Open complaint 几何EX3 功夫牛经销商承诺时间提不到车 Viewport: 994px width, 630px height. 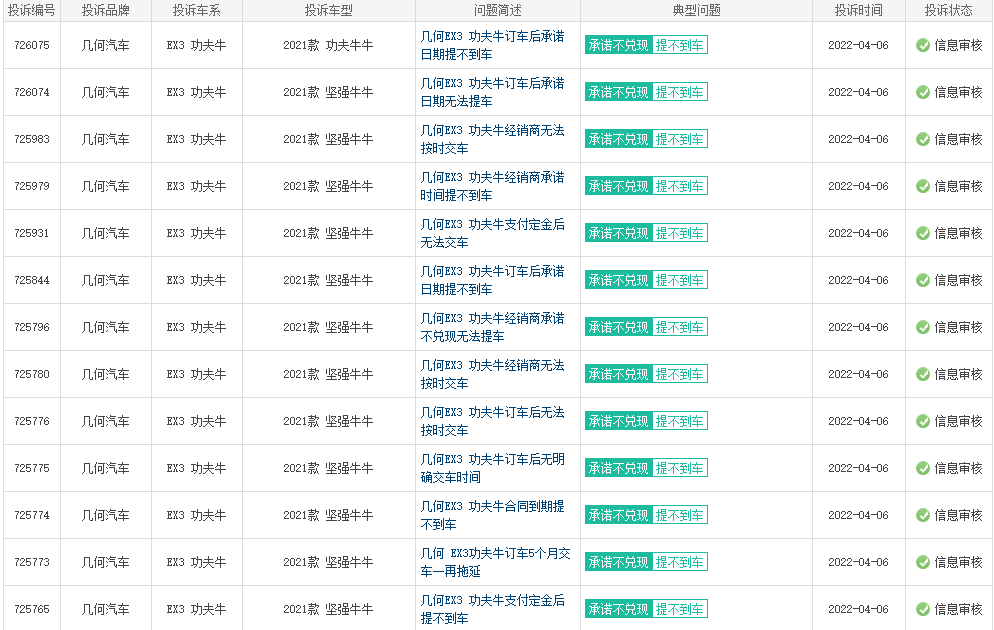tap(493, 186)
